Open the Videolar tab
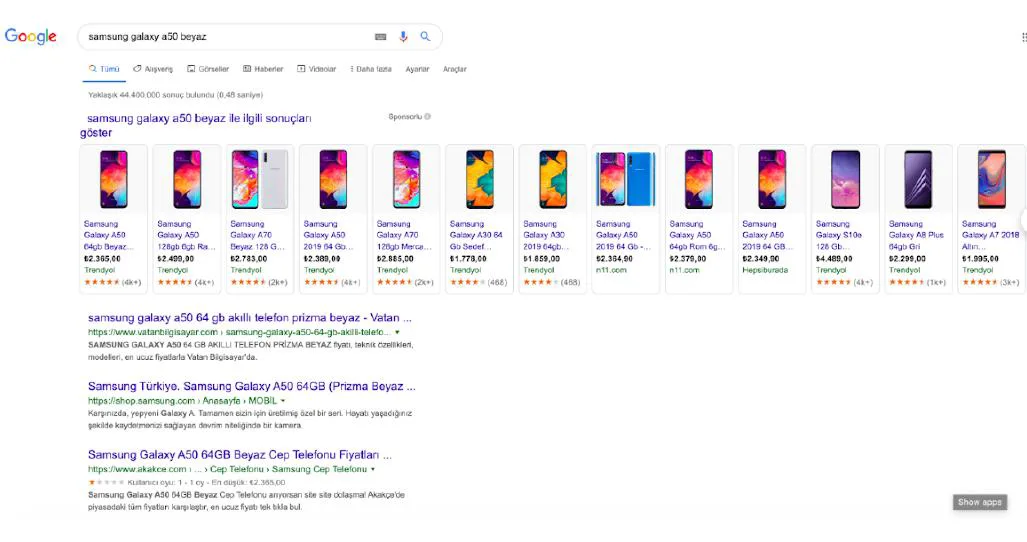Image resolution: width=1027 pixels, height=542 pixels. [x=316, y=69]
